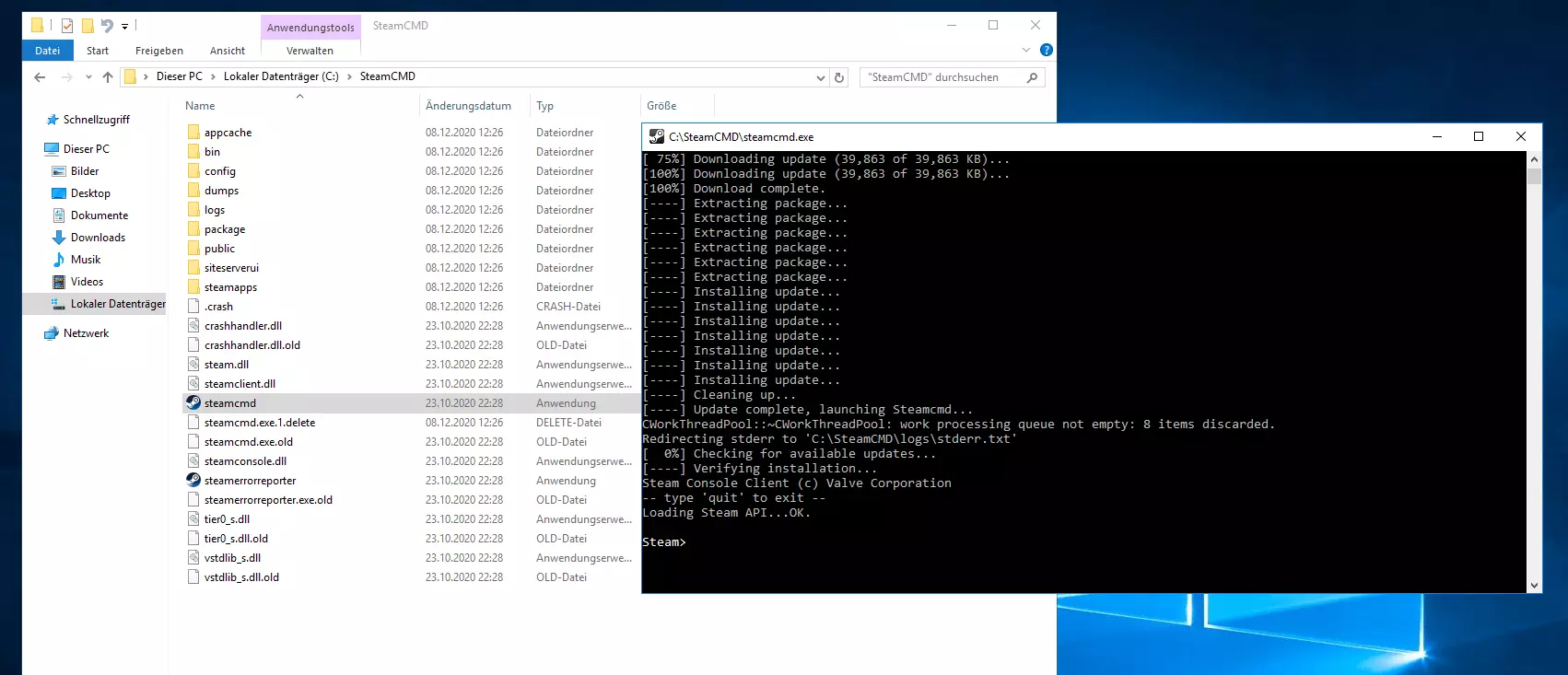The height and width of the screenshot is (675, 1568).
Task: Open Bilder in navigation pane
Action: [85, 170]
